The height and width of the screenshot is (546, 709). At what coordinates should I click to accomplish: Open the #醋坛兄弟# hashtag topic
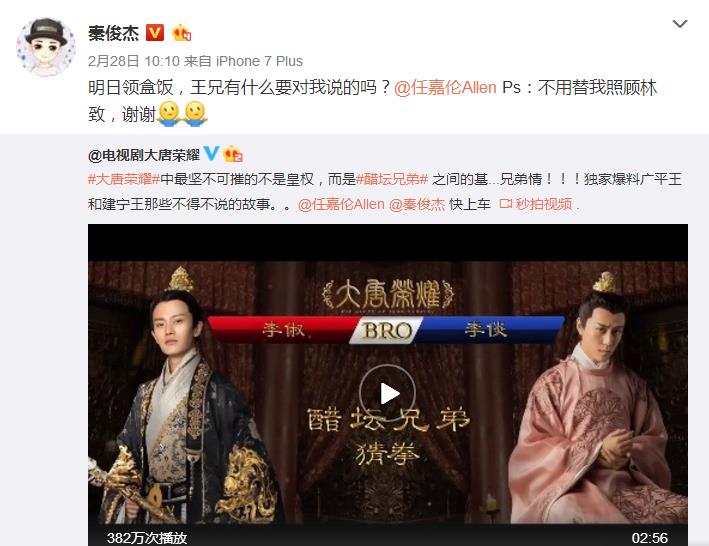point(392,179)
